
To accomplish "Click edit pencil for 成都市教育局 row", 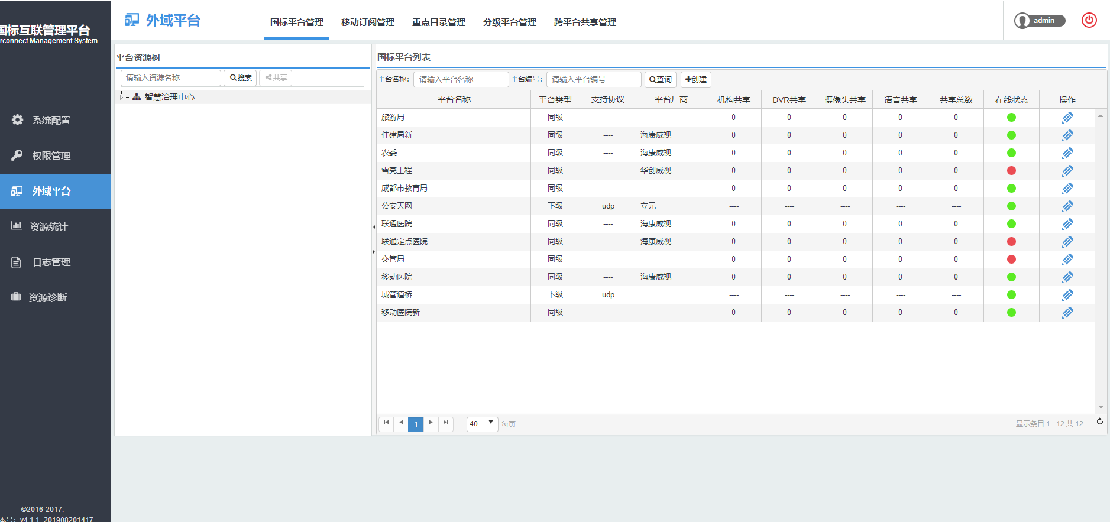I will 1068,188.
